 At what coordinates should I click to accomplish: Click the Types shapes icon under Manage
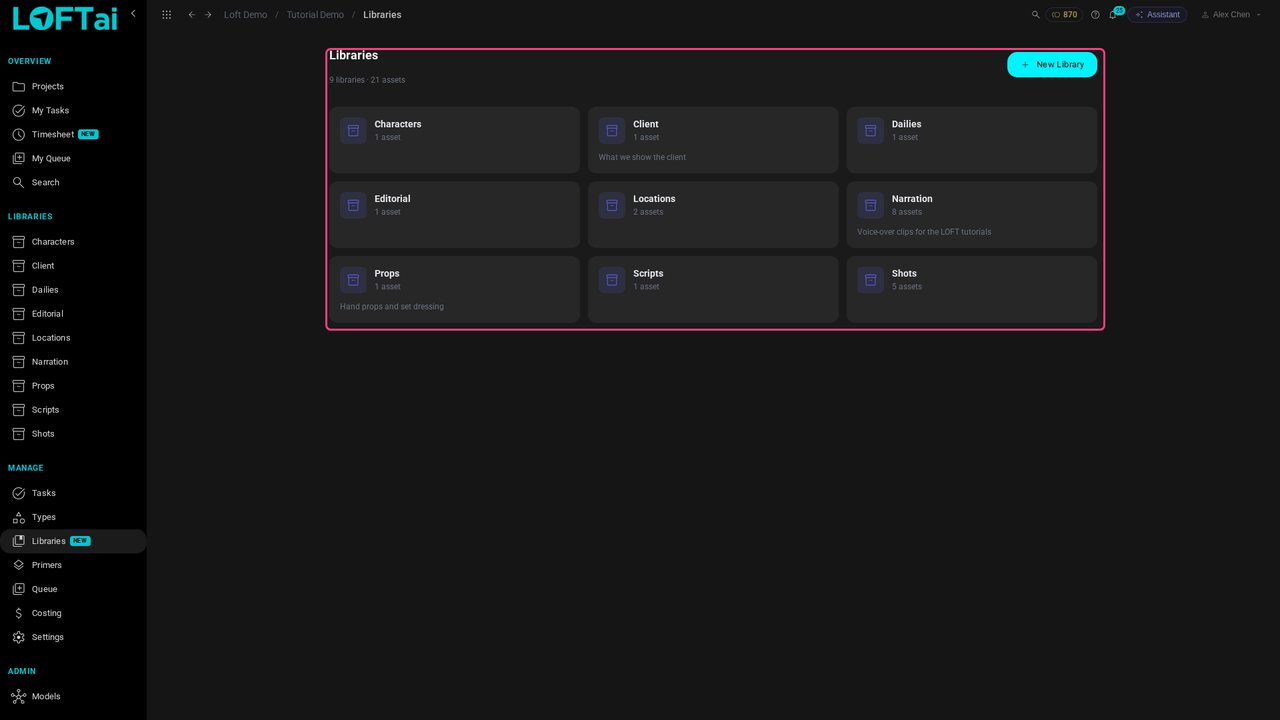point(18,517)
